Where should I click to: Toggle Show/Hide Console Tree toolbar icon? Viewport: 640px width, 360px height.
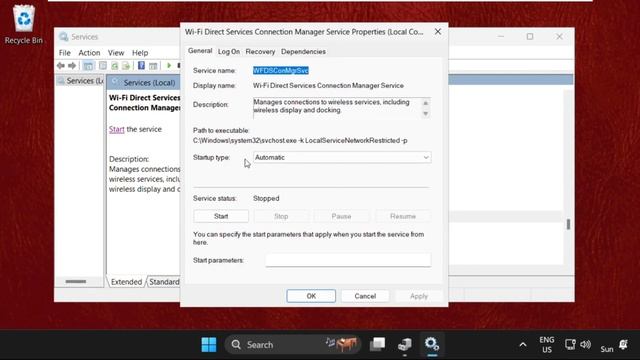click(x=88, y=66)
